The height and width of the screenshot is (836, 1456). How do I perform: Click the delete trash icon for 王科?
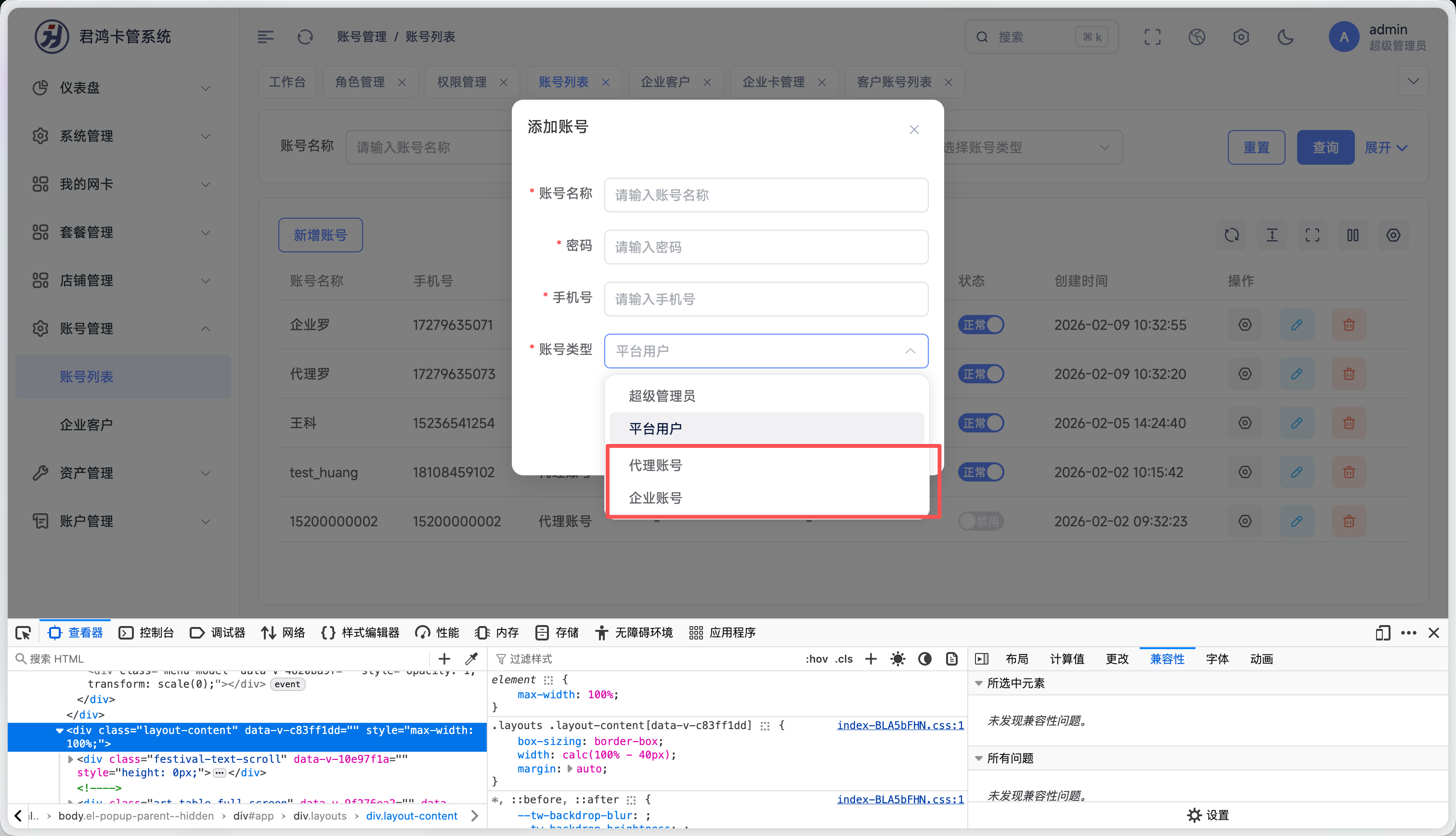[1349, 423]
